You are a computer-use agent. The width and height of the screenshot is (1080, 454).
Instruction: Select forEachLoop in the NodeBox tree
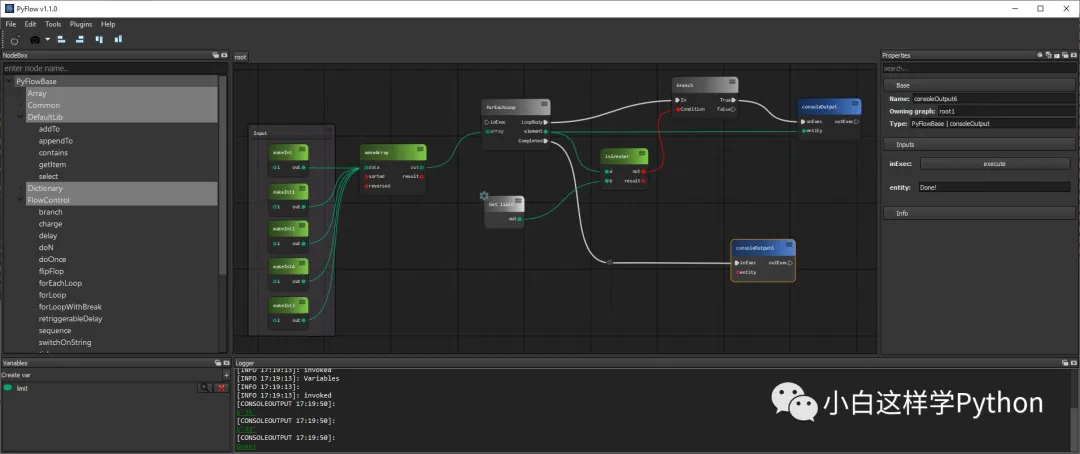pyautogui.click(x=60, y=283)
